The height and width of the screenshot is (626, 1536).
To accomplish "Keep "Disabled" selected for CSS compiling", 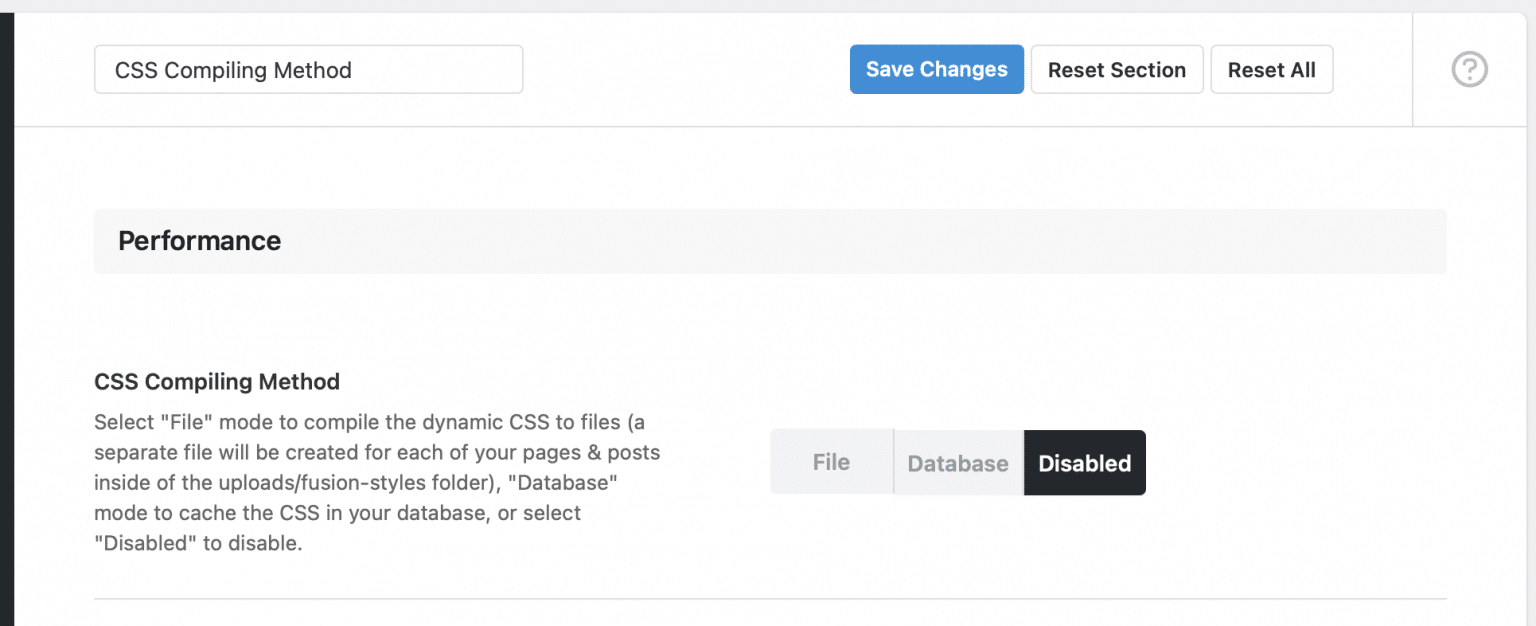I will point(1084,462).
